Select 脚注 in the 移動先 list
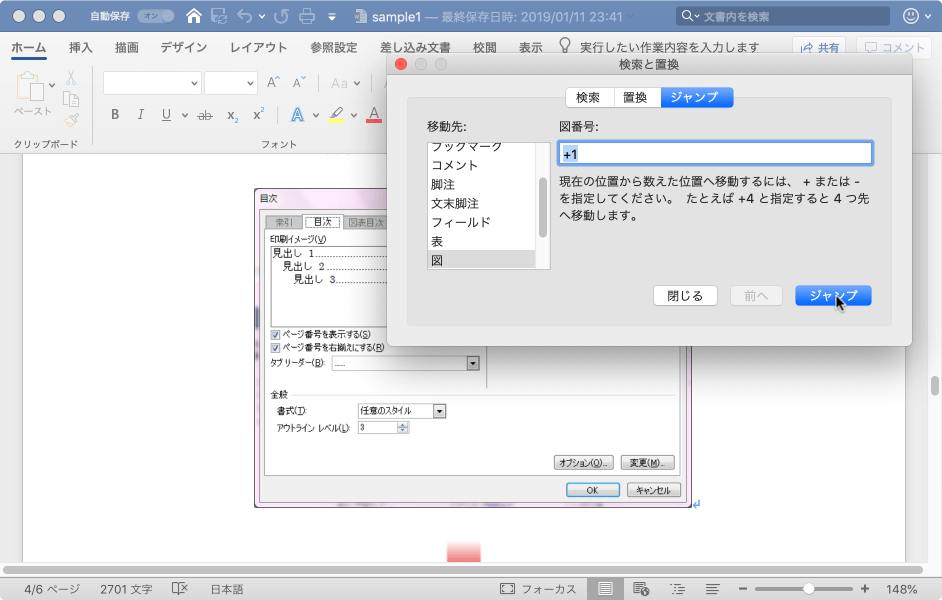942x600 pixels. pos(481,184)
